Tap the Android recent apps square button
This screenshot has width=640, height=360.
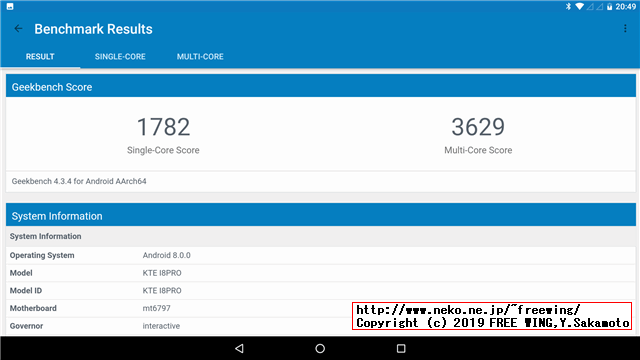coord(401,348)
